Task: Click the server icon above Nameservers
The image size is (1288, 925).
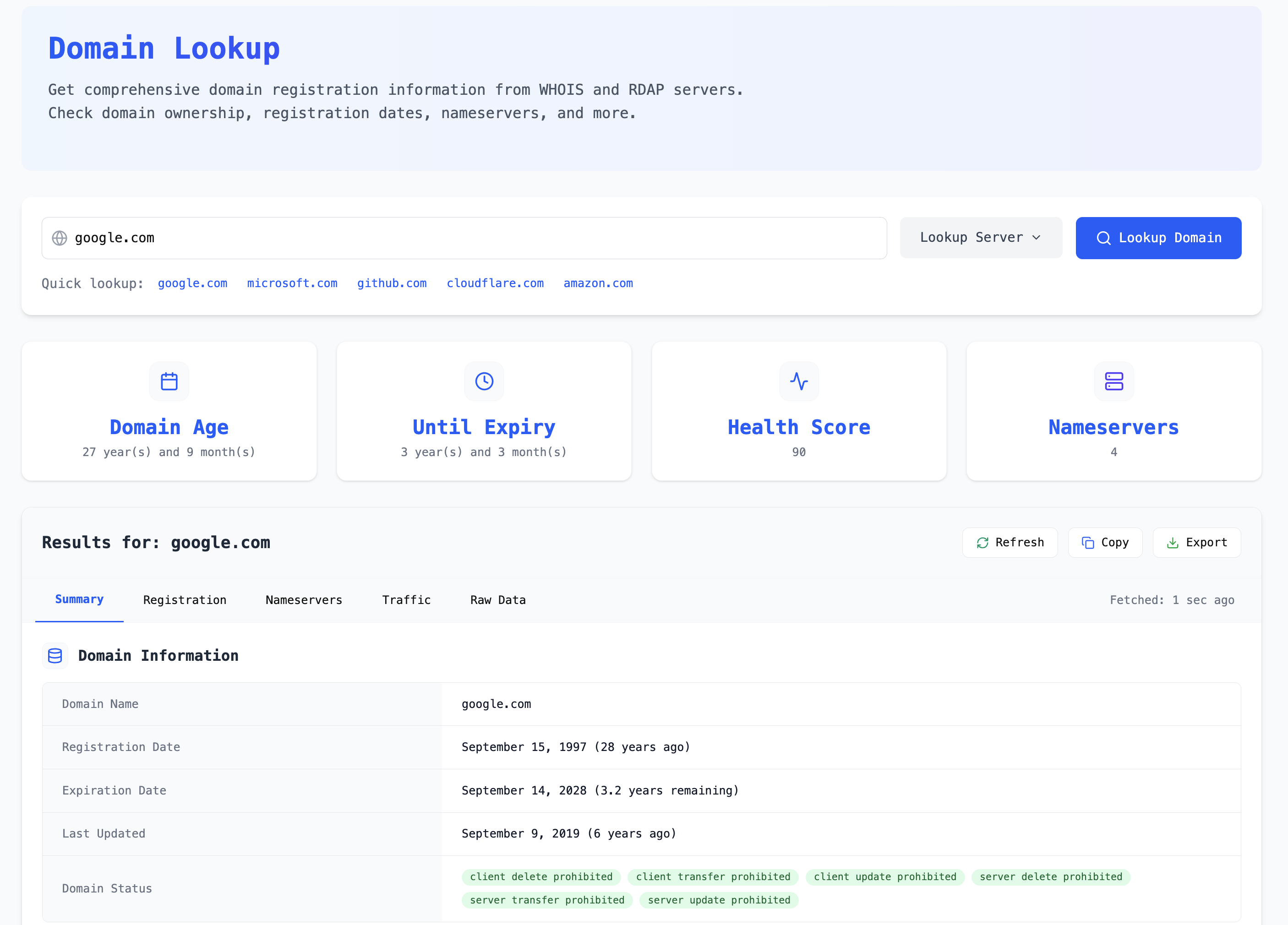Action: (1113, 381)
